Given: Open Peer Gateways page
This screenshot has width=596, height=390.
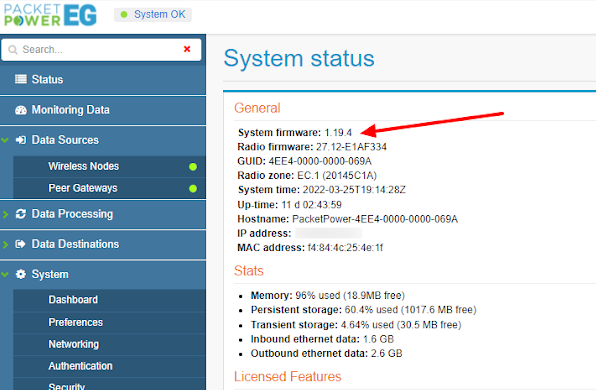Looking at the screenshot, I should tap(109, 188).
